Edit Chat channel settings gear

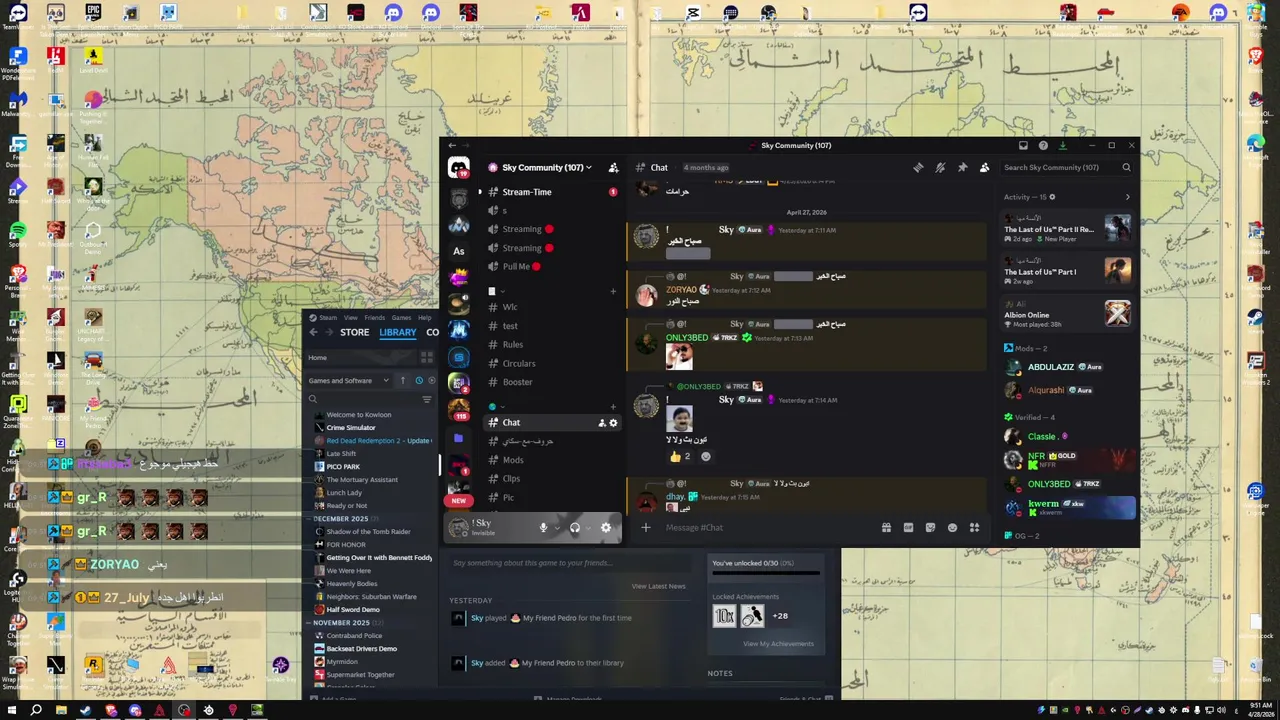(x=613, y=423)
